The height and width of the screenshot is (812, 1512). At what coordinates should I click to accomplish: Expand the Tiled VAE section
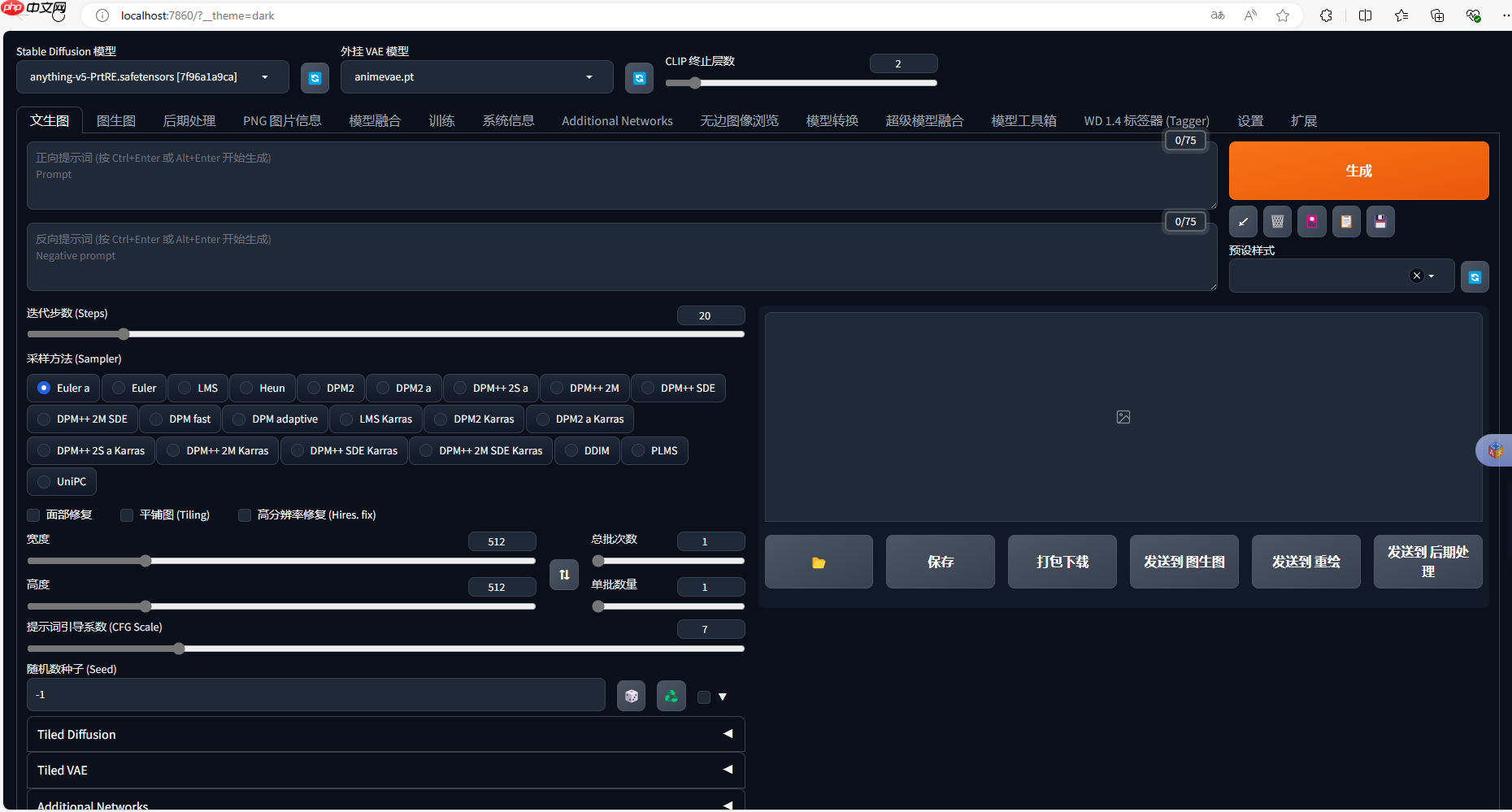[385, 770]
